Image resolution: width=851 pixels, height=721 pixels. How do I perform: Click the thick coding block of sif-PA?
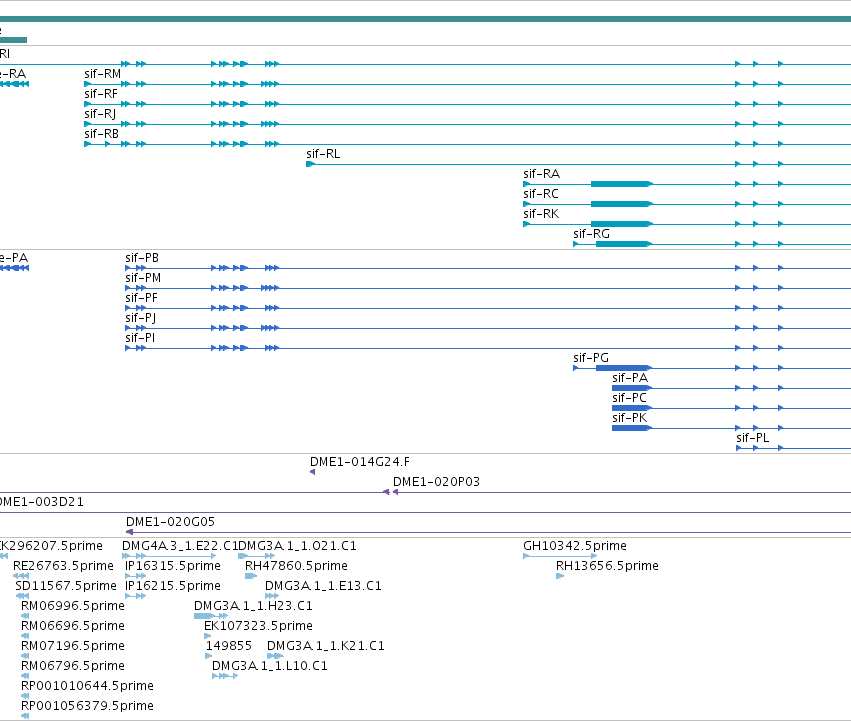click(x=631, y=388)
